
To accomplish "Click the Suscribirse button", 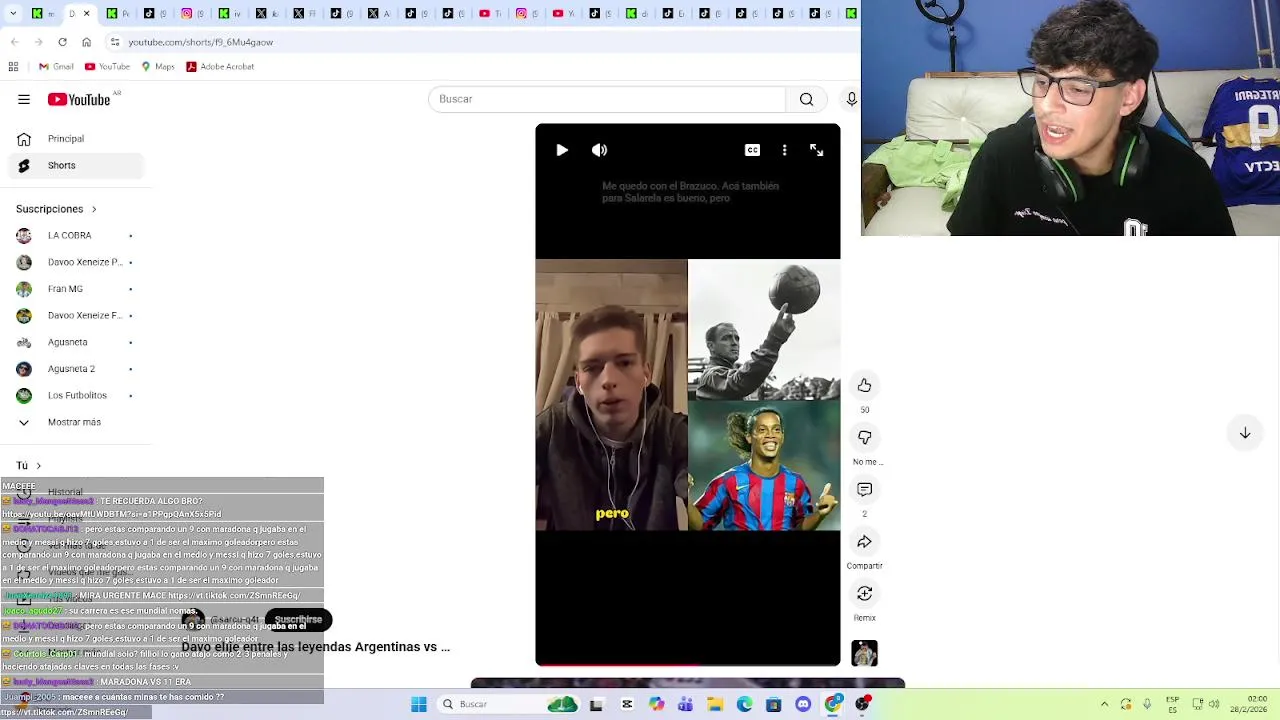I will pos(298,620).
